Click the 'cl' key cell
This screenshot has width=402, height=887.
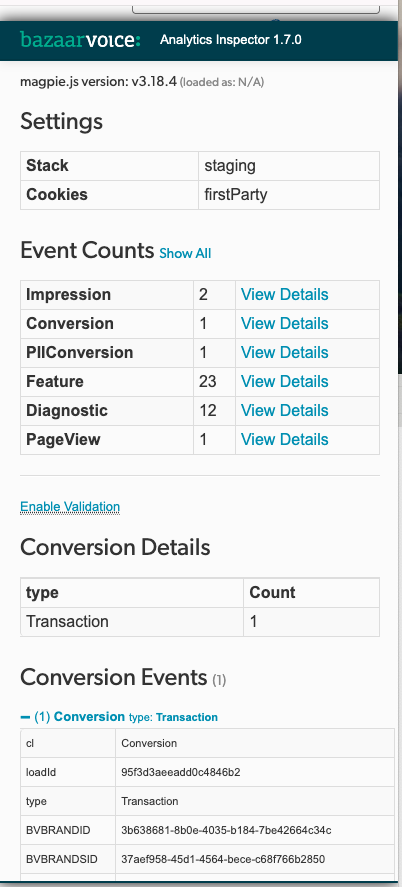(x=68, y=743)
